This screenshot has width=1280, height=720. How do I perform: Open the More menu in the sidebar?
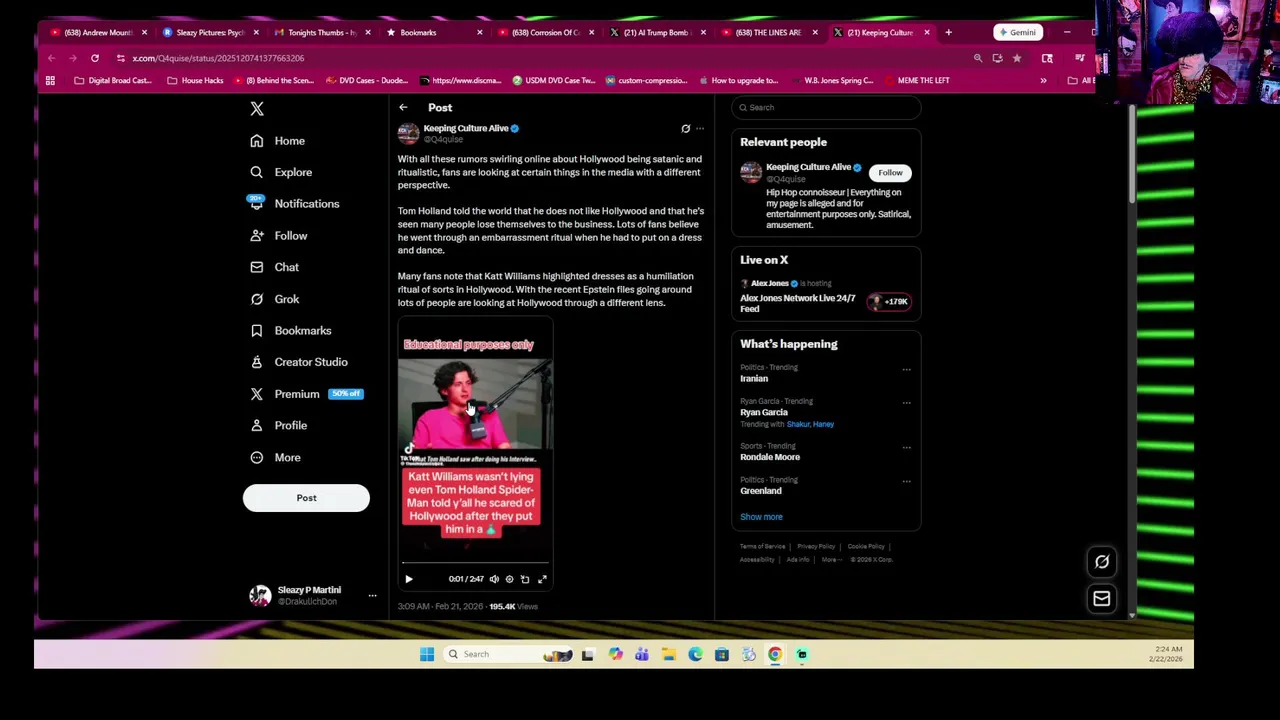click(x=276, y=458)
